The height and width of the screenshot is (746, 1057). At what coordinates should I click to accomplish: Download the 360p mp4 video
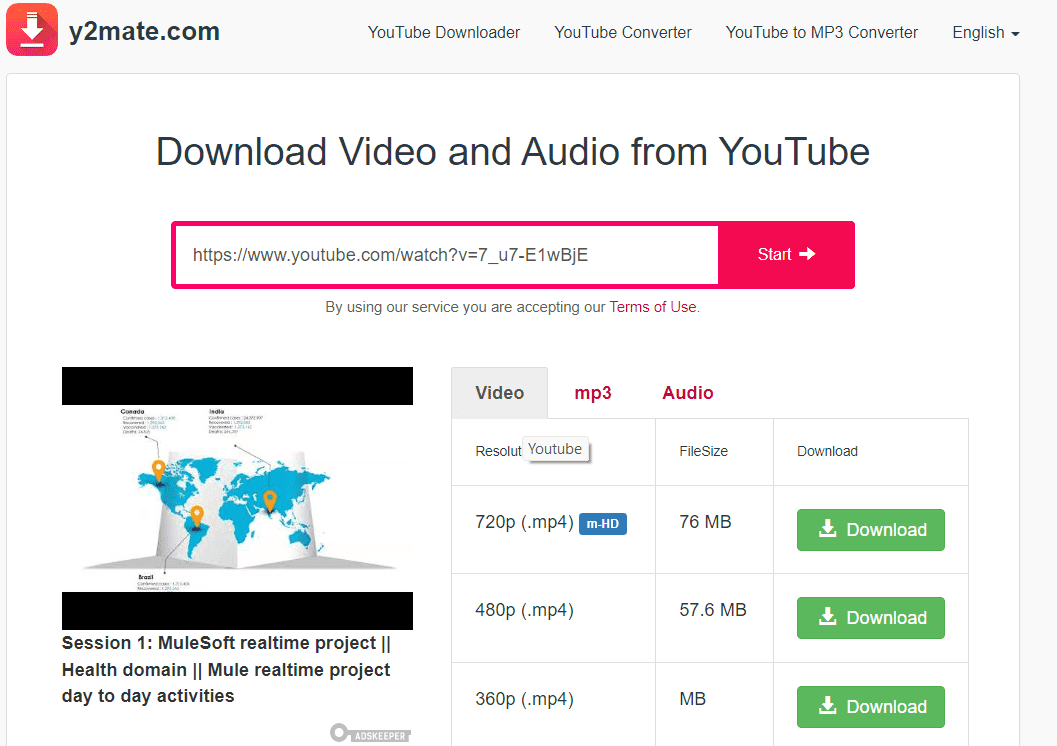[870, 706]
